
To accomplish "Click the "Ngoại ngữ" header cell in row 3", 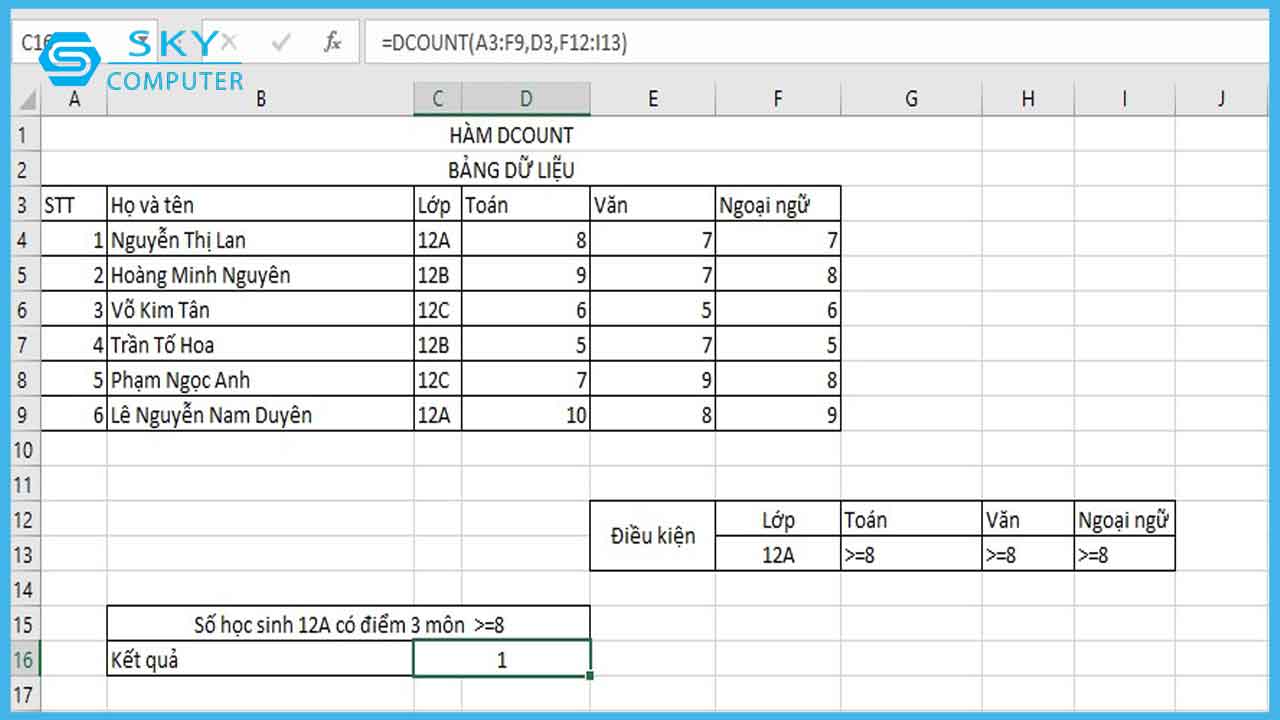I will point(778,204).
